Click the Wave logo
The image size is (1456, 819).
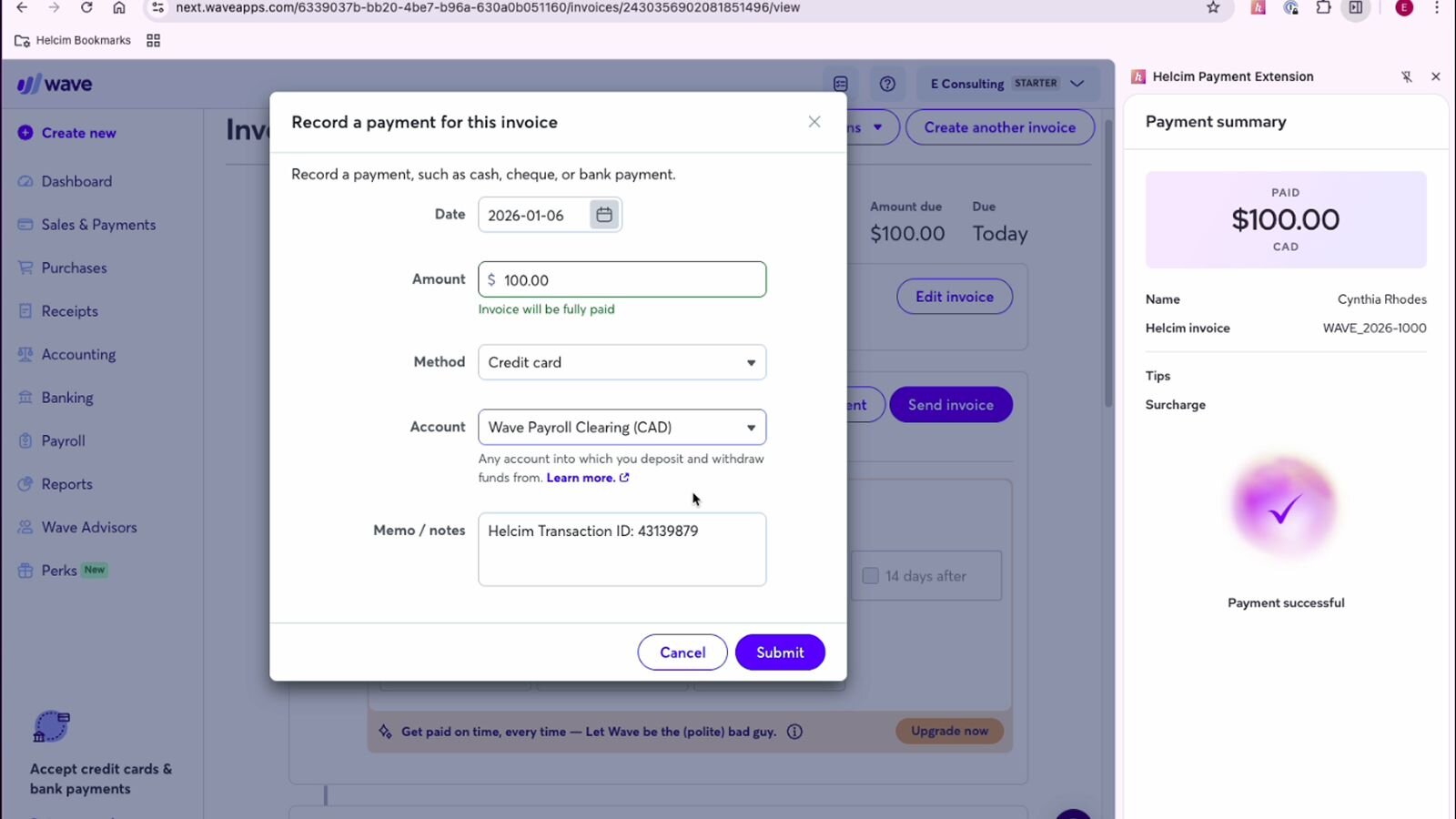pos(55,85)
